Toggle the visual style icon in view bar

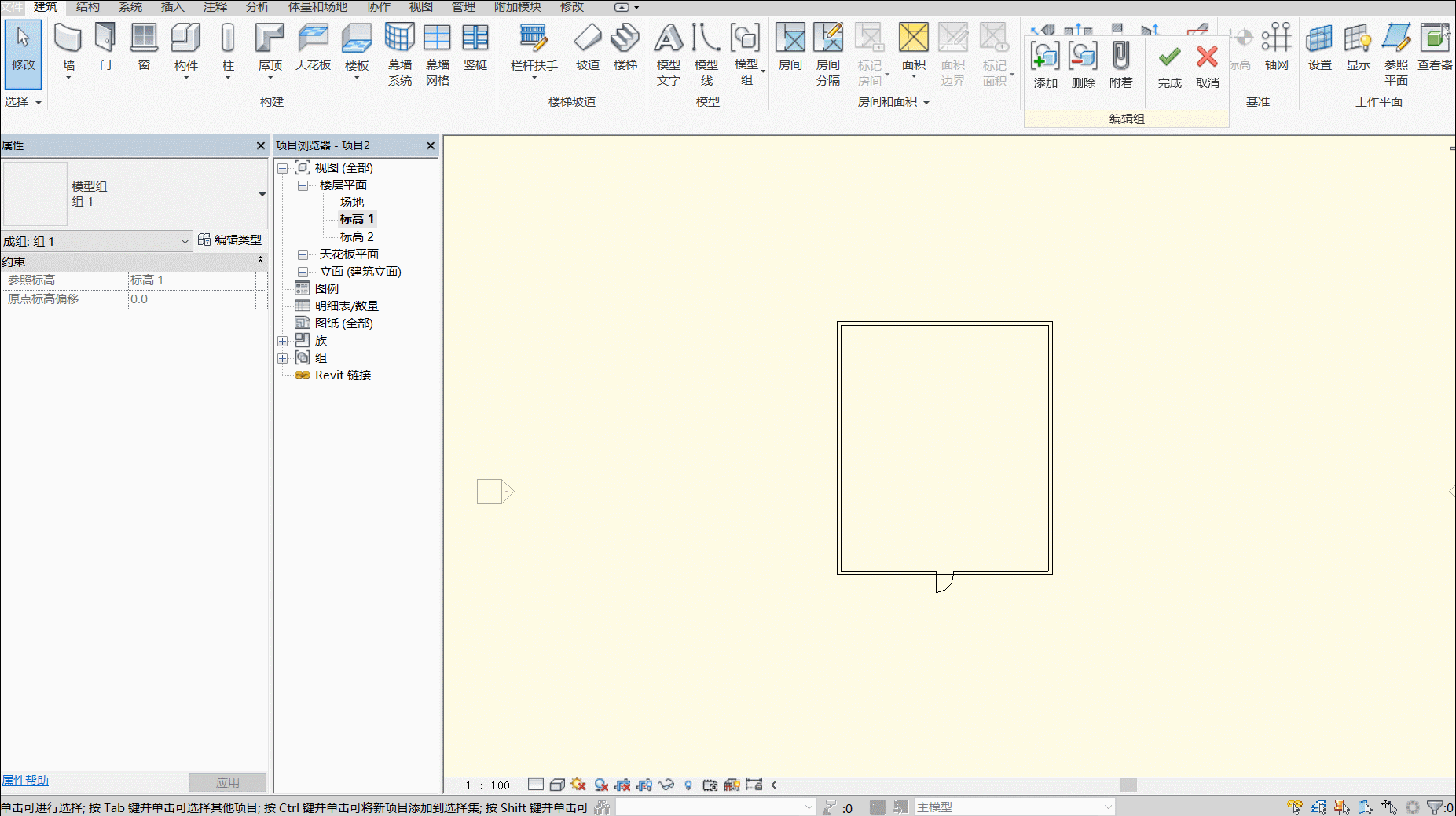[557, 785]
